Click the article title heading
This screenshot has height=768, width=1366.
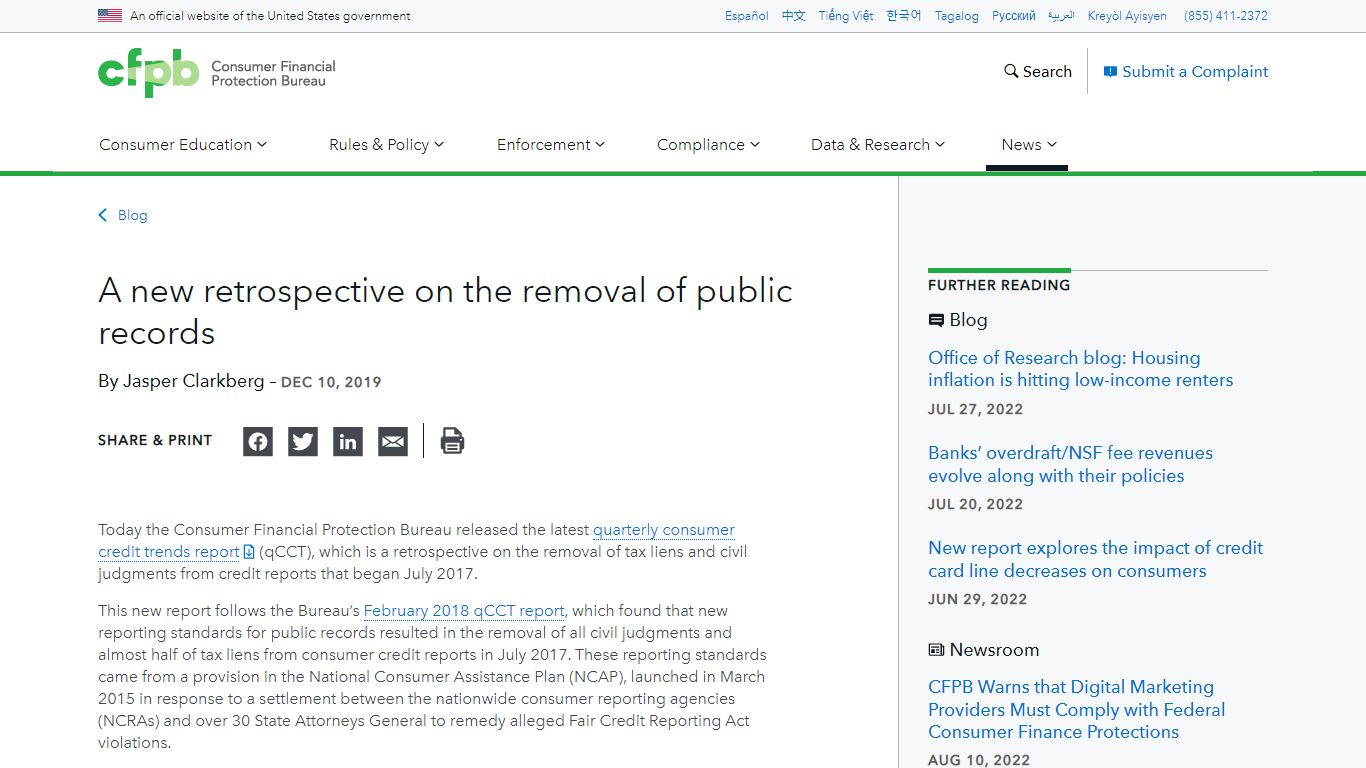click(x=446, y=311)
